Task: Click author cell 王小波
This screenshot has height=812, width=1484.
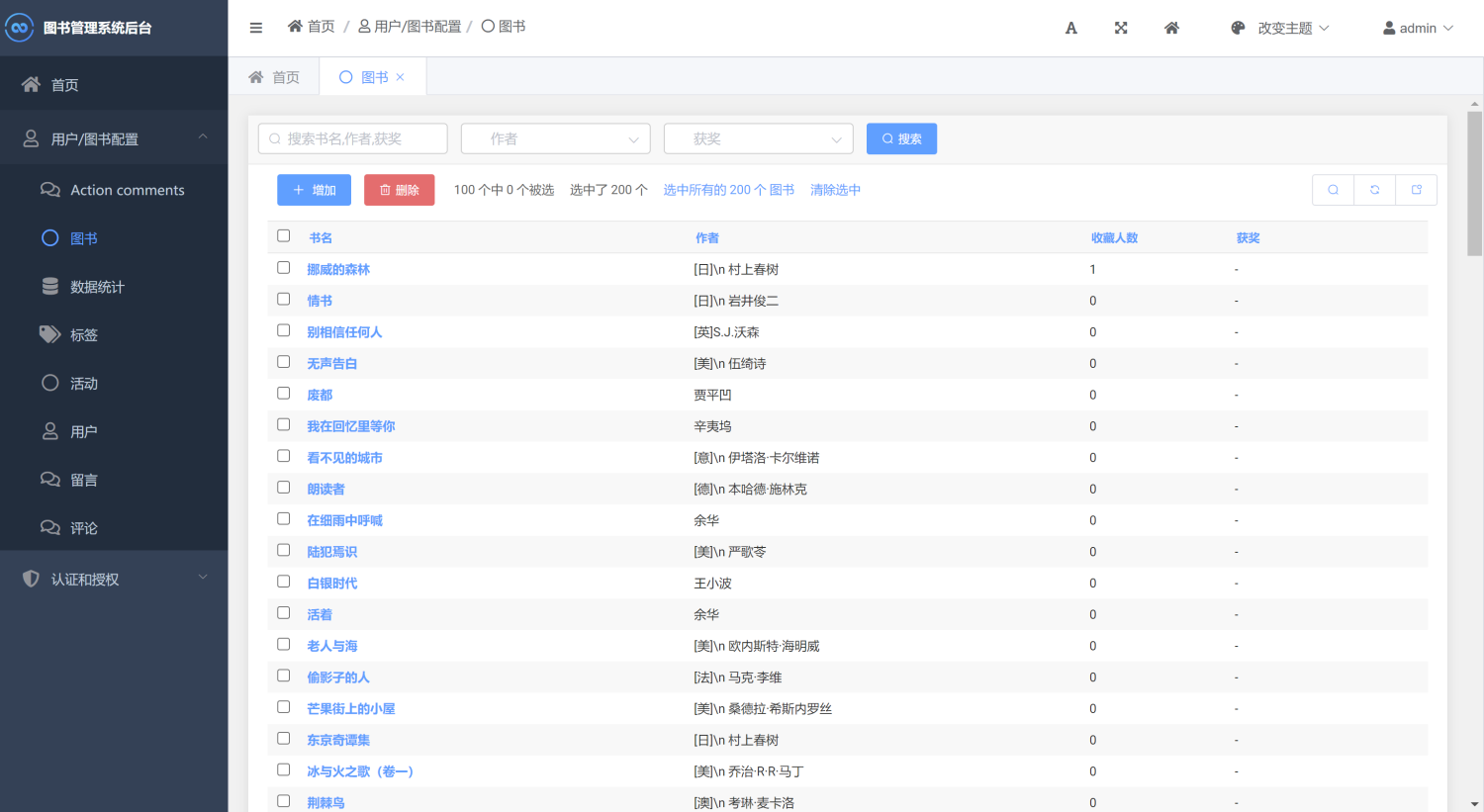Action: coord(712,584)
